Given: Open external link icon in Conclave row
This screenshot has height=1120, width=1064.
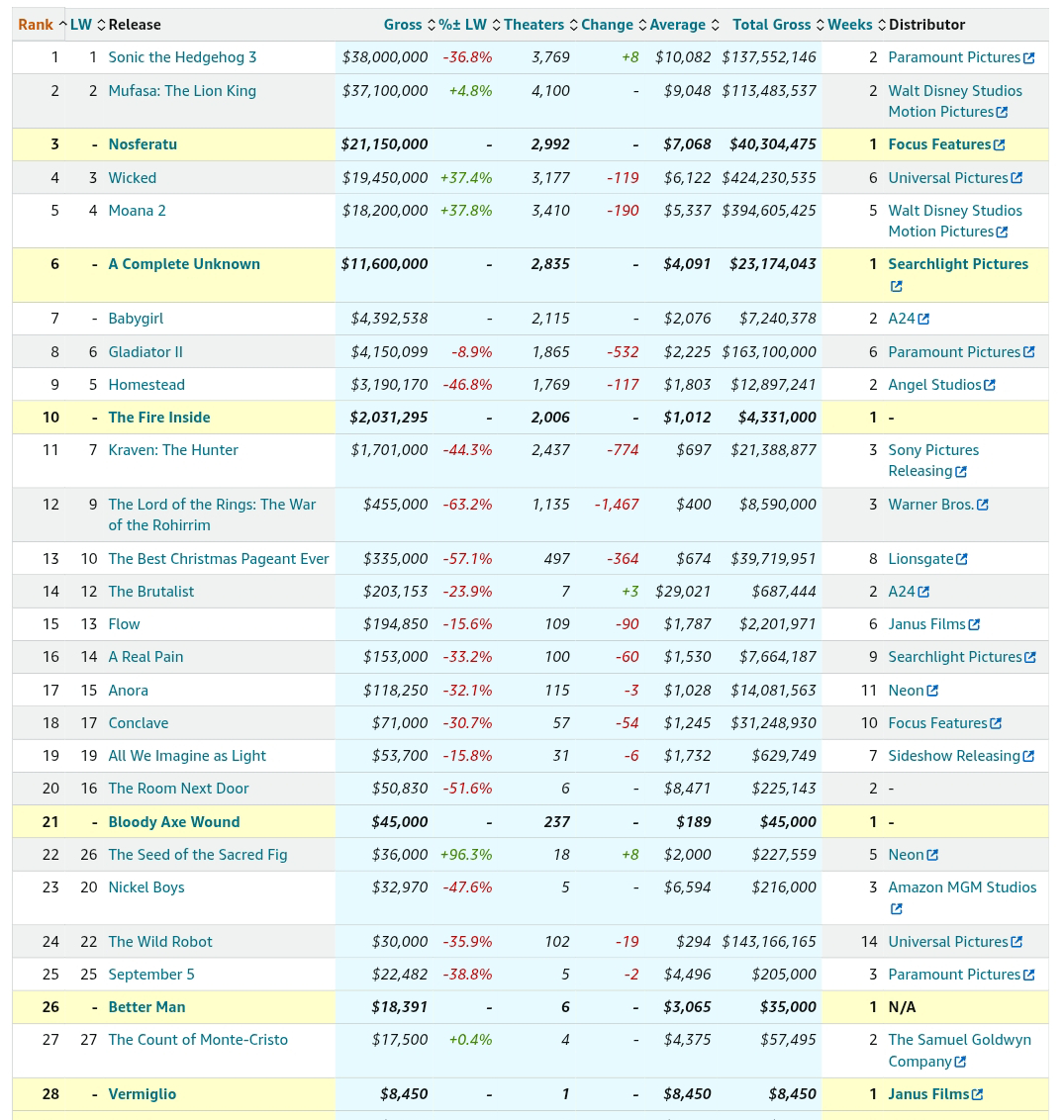Looking at the screenshot, I should (x=996, y=723).
